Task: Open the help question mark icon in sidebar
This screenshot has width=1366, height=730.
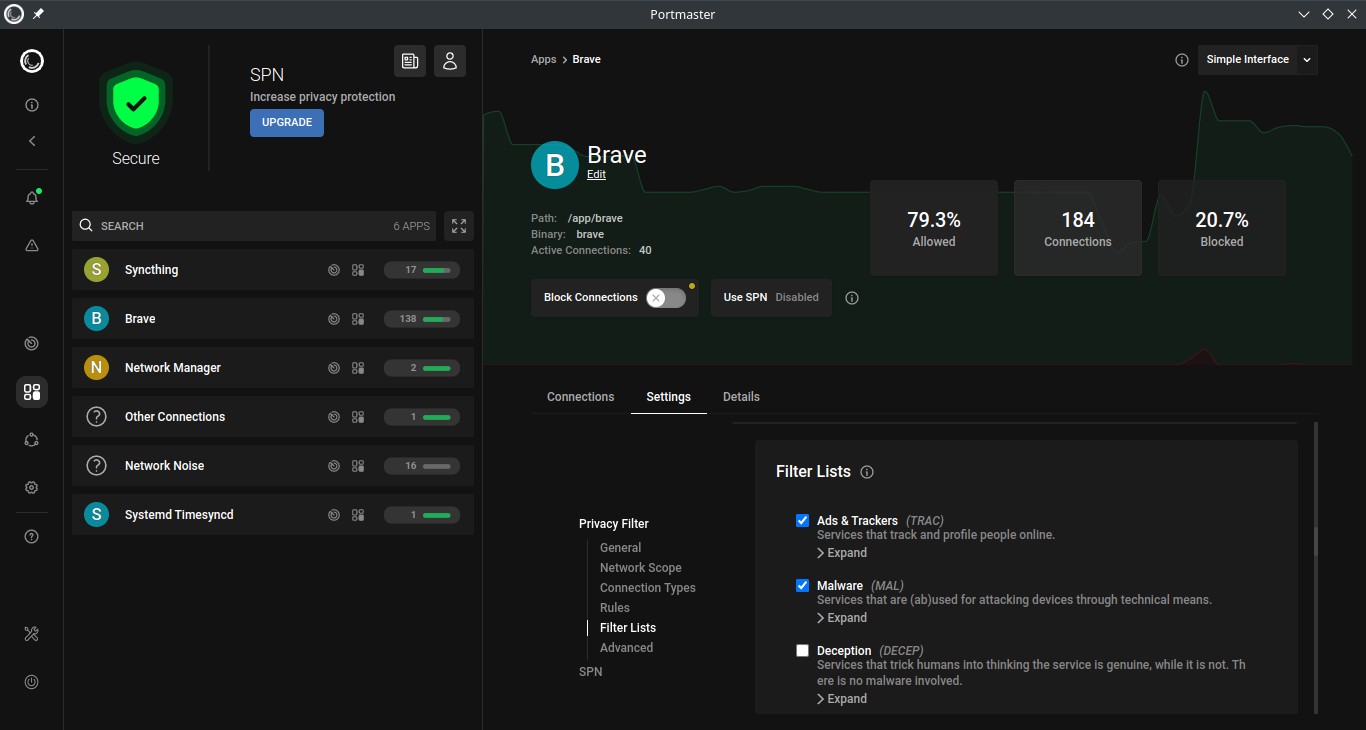Action: point(32,537)
